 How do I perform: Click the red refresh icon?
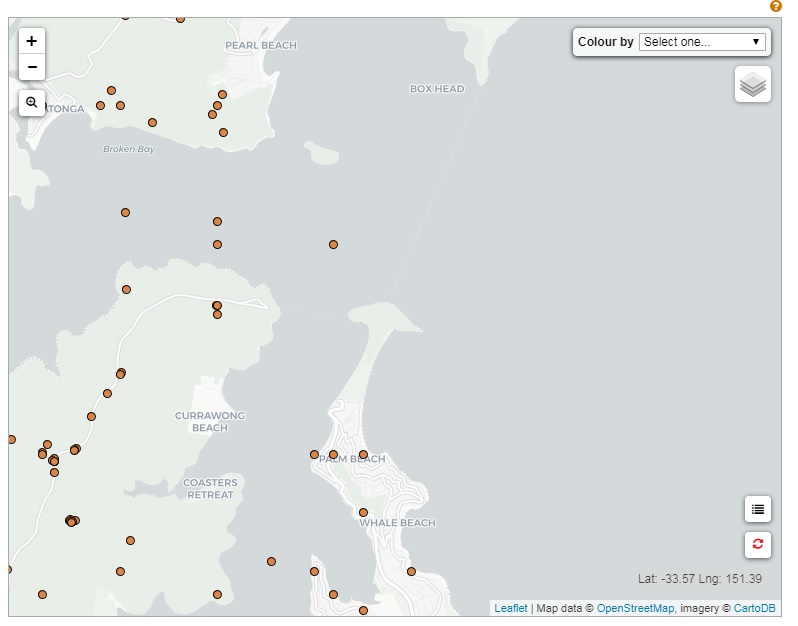click(x=757, y=544)
